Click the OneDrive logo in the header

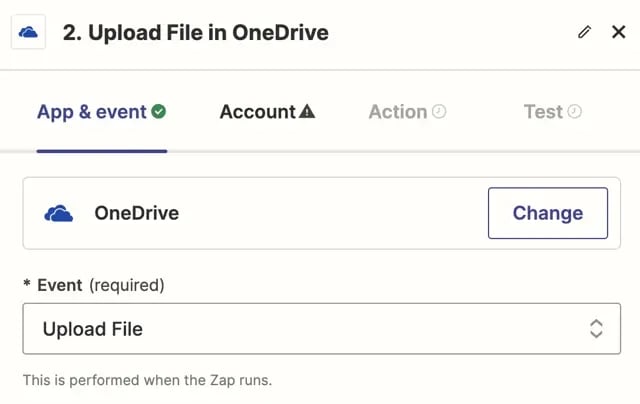(28, 32)
